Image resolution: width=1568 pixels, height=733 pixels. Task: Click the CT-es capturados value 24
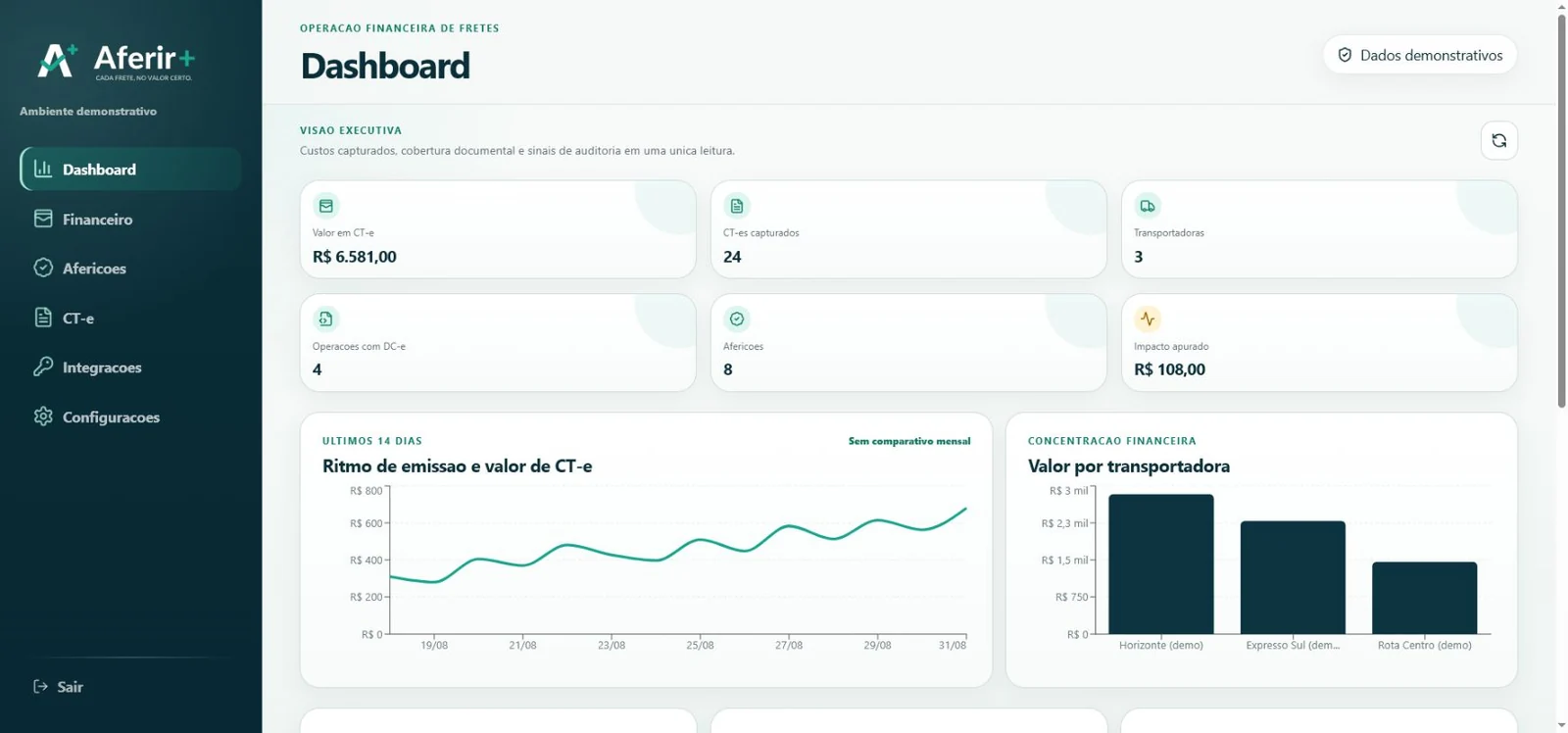pos(732,257)
